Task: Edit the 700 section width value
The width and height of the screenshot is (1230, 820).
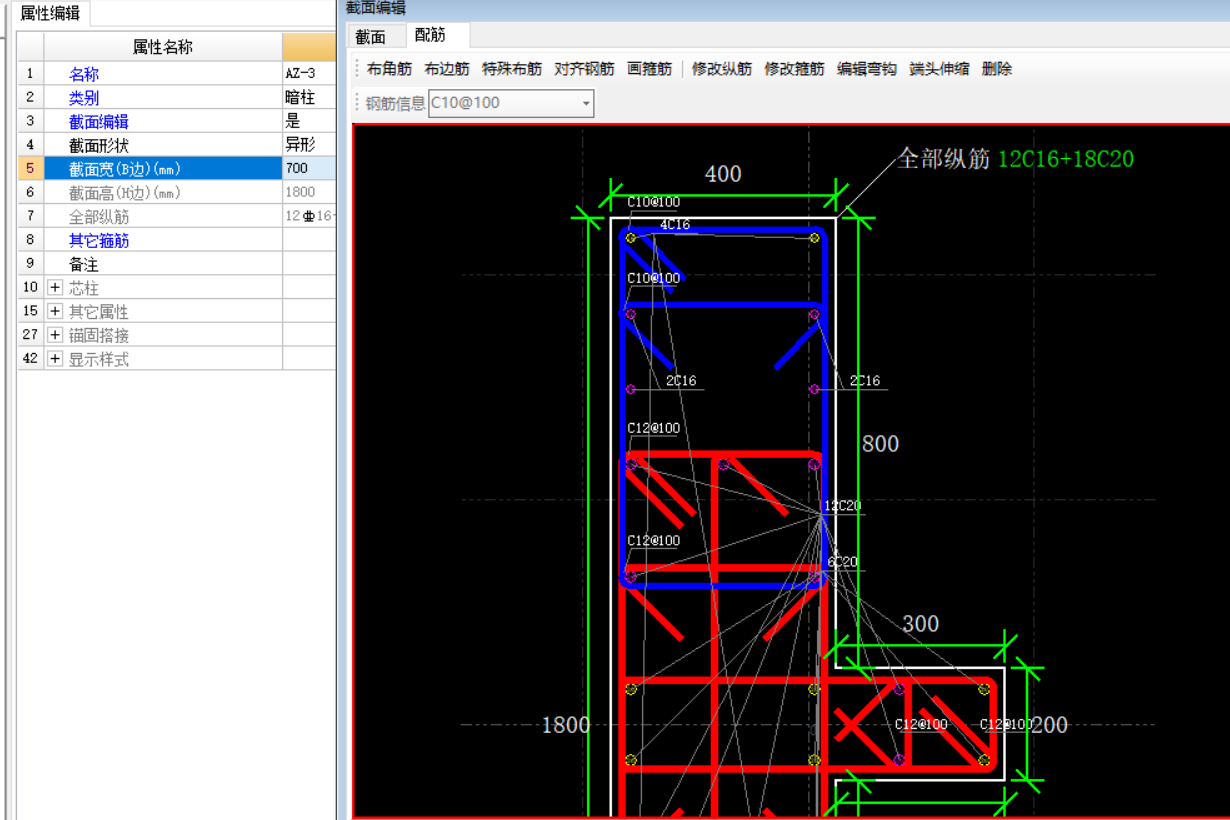Action: click(x=309, y=169)
